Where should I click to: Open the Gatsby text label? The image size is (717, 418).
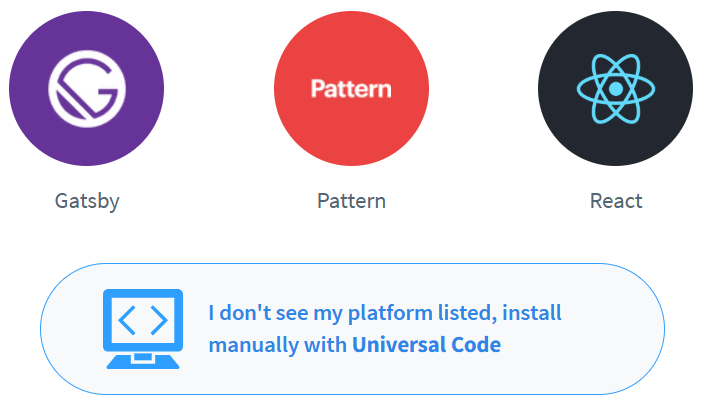pyautogui.click(x=87, y=202)
